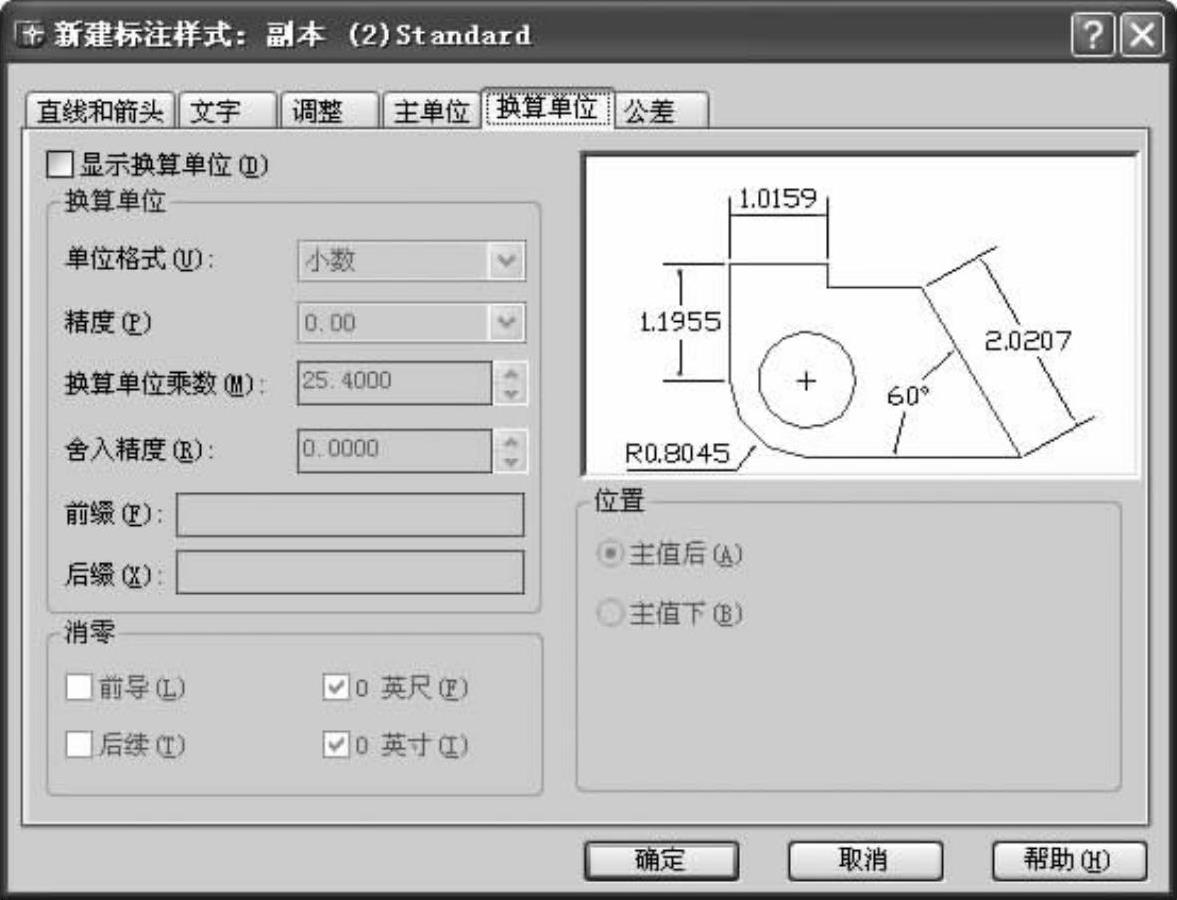1177x900 pixels.
Task: Toggle the 前导 zero suppression checkbox
Action: pos(79,687)
